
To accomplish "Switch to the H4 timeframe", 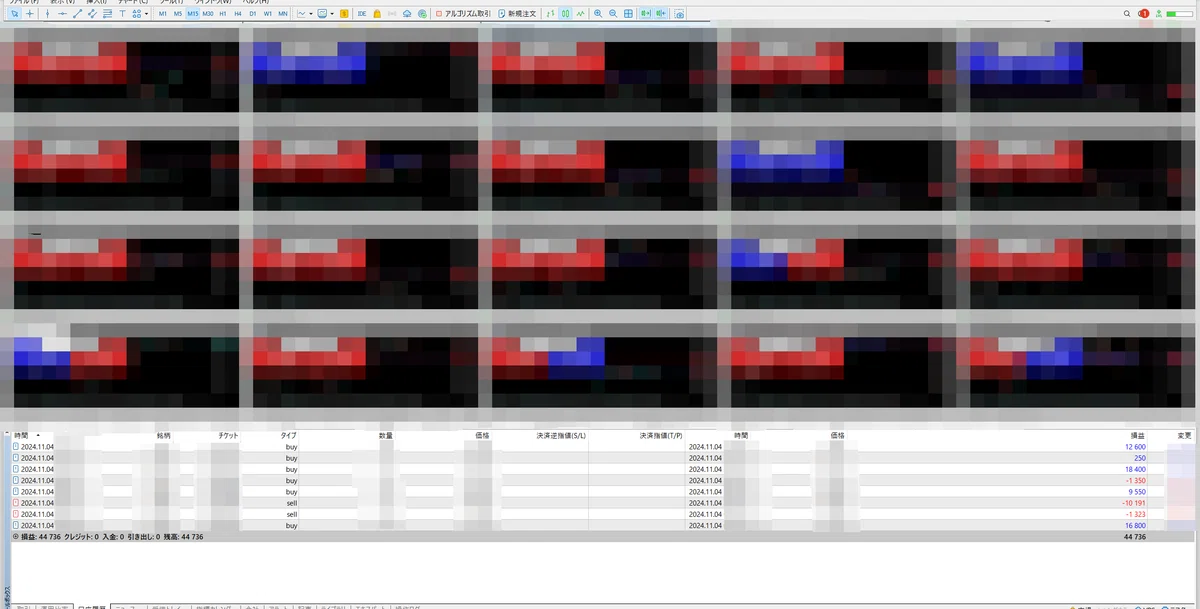I will tap(237, 14).
